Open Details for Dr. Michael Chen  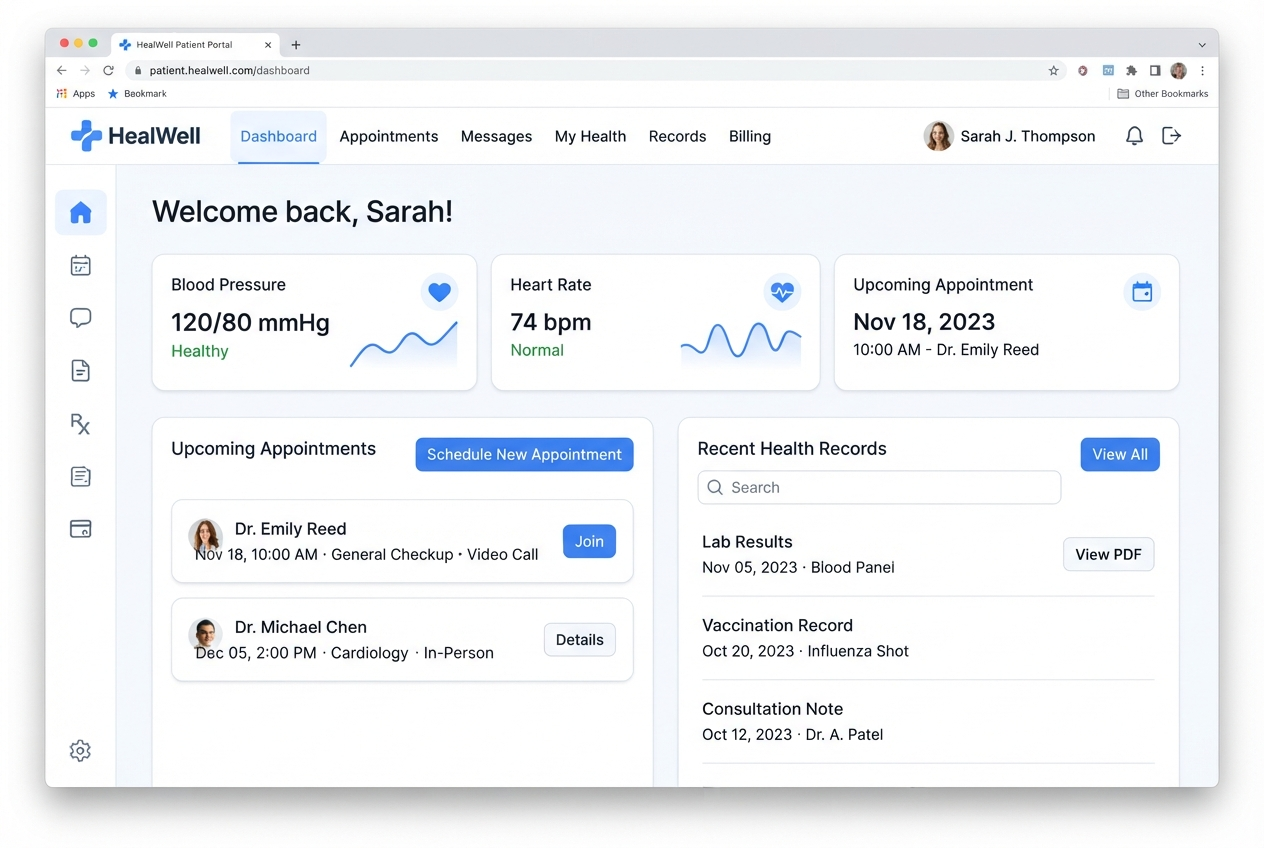[580, 640]
